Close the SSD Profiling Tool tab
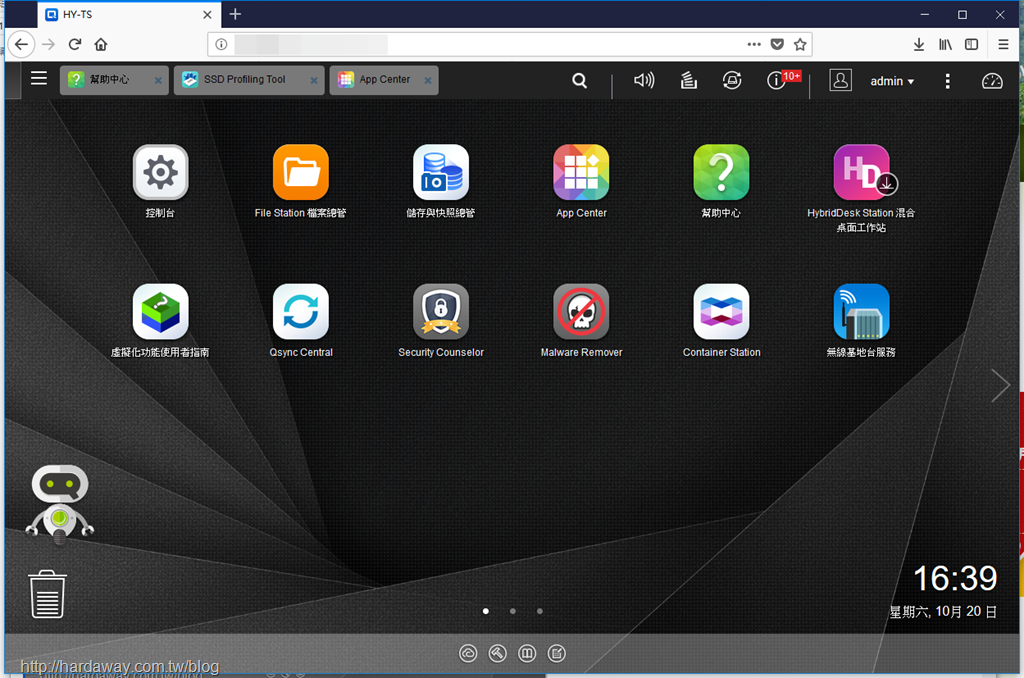The height and width of the screenshot is (678, 1024). (x=314, y=80)
